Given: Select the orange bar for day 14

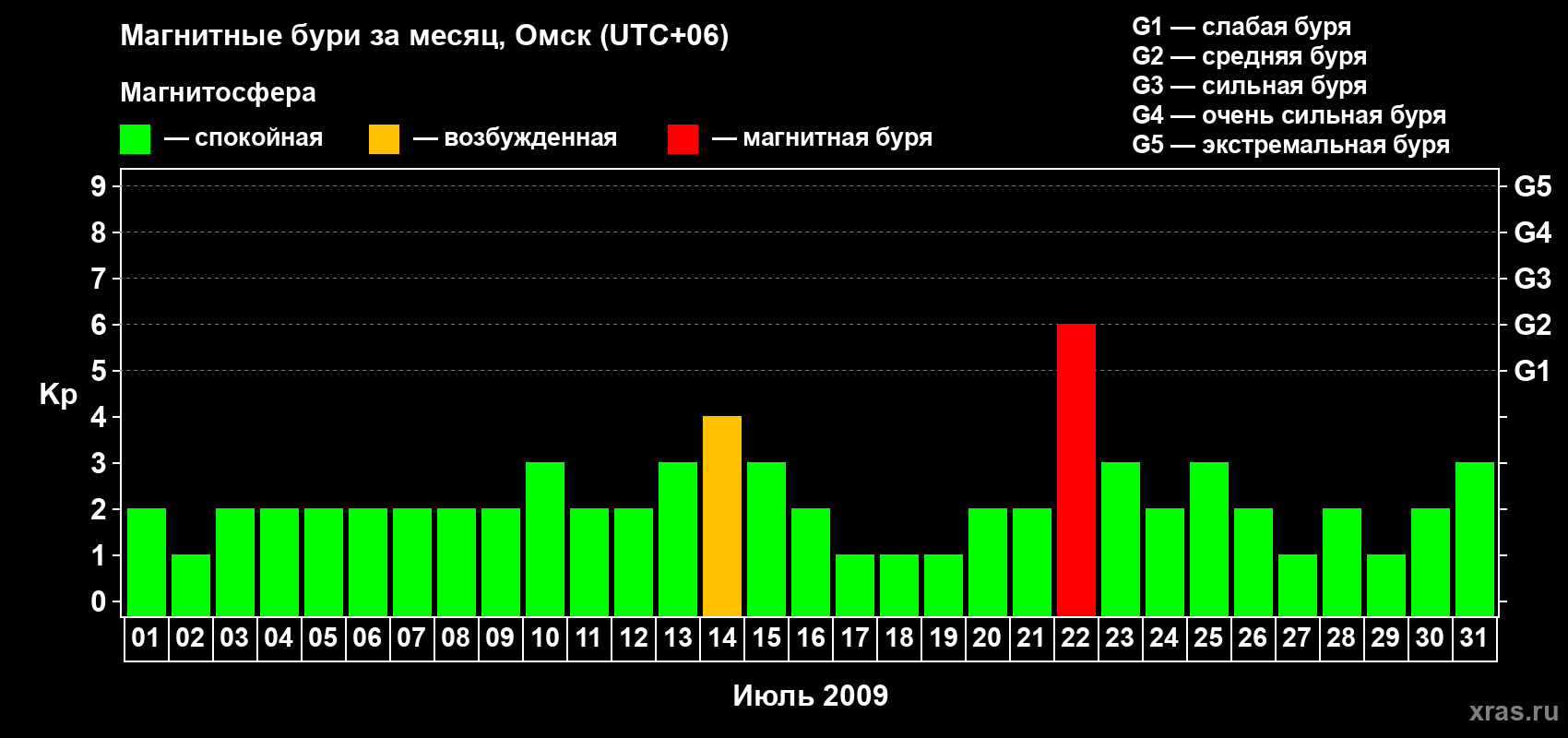Looking at the screenshot, I should (722, 517).
